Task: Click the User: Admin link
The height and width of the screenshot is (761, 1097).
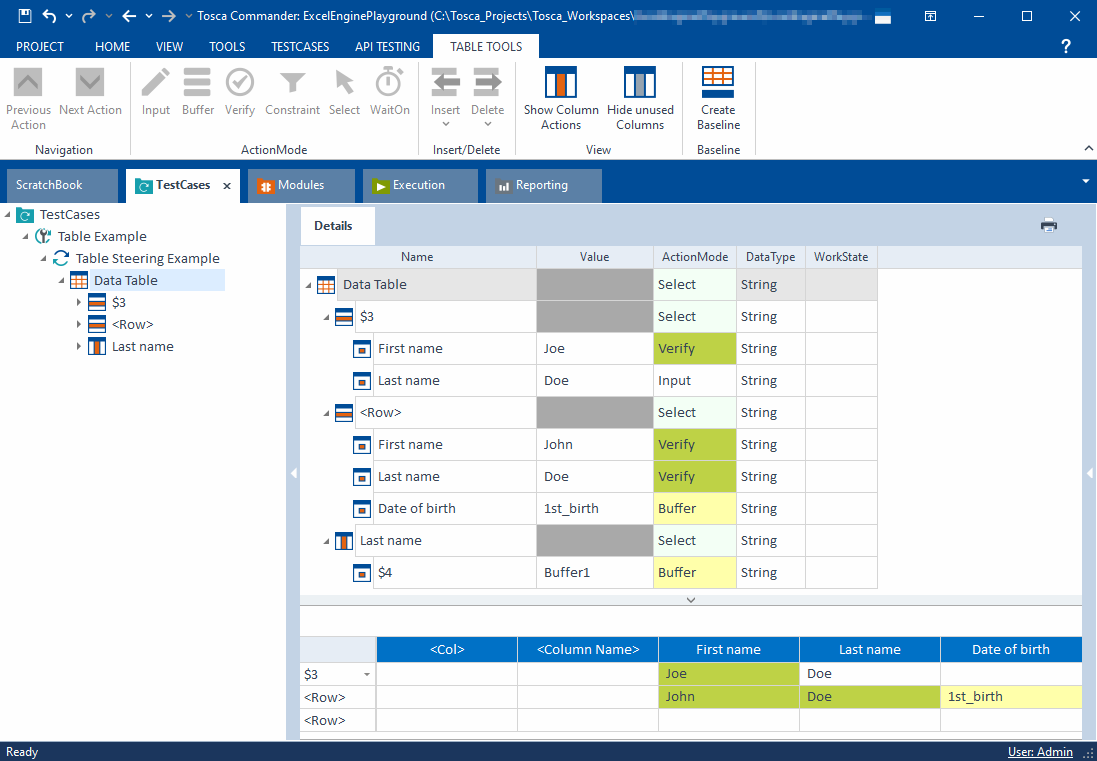Action: (x=1040, y=752)
